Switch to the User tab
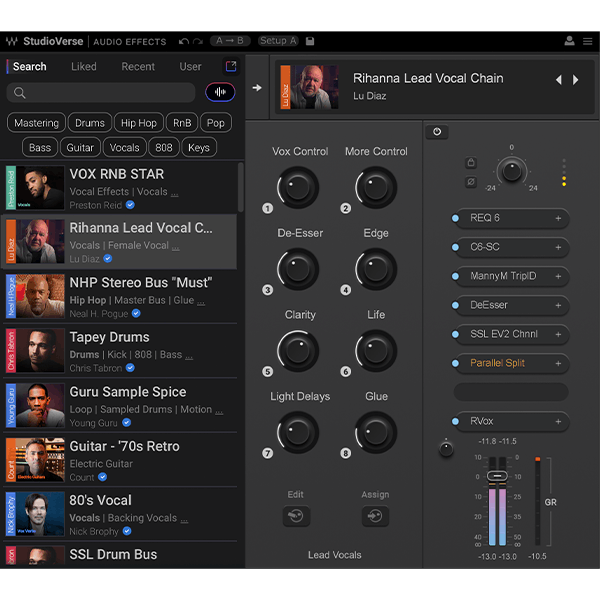Image resolution: width=600 pixels, height=600 pixels. 190,67
